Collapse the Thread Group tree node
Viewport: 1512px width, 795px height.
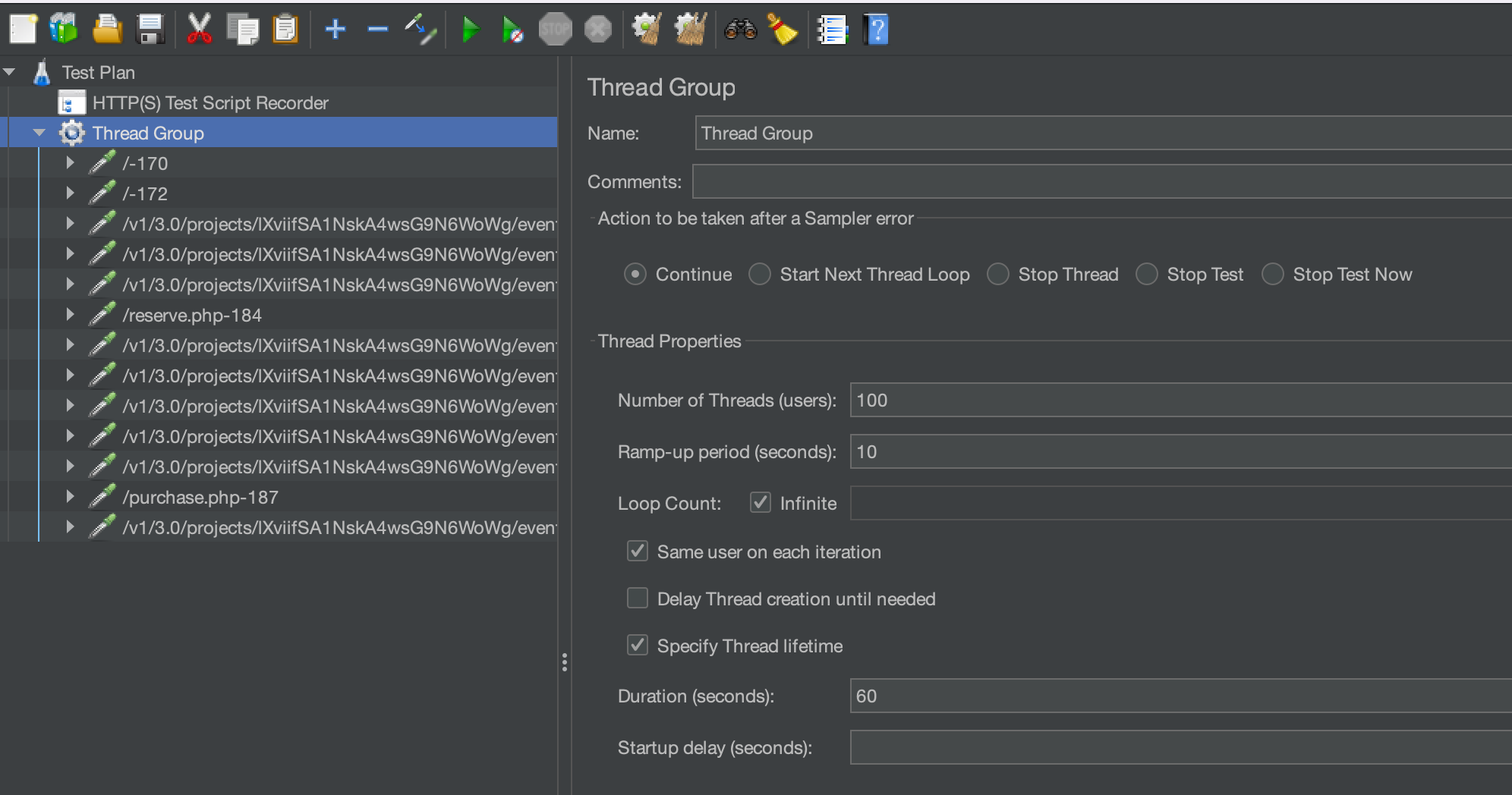pos(39,133)
